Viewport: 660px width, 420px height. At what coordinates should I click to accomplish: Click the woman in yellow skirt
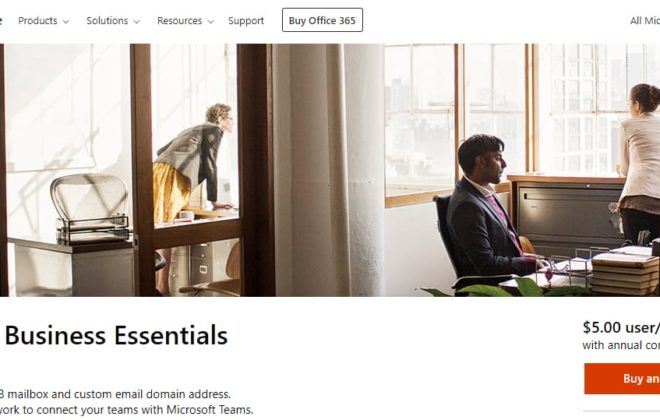coord(194,164)
